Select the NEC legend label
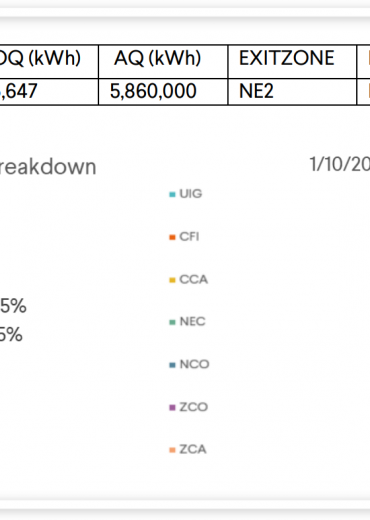 (x=192, y=322)
